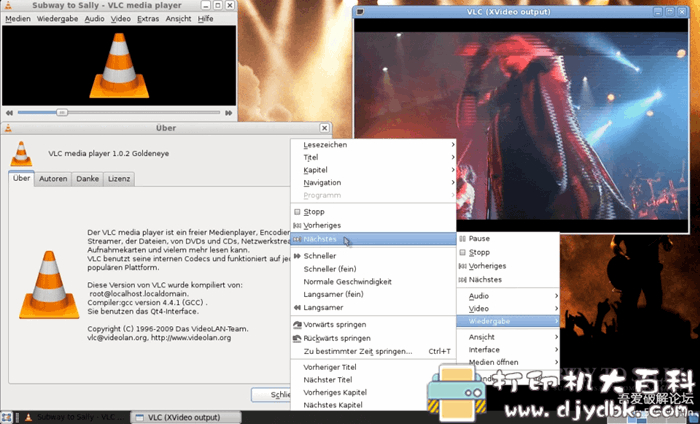Switch to the Lizenz tab

pyautogui.click(x=119, y=179)
